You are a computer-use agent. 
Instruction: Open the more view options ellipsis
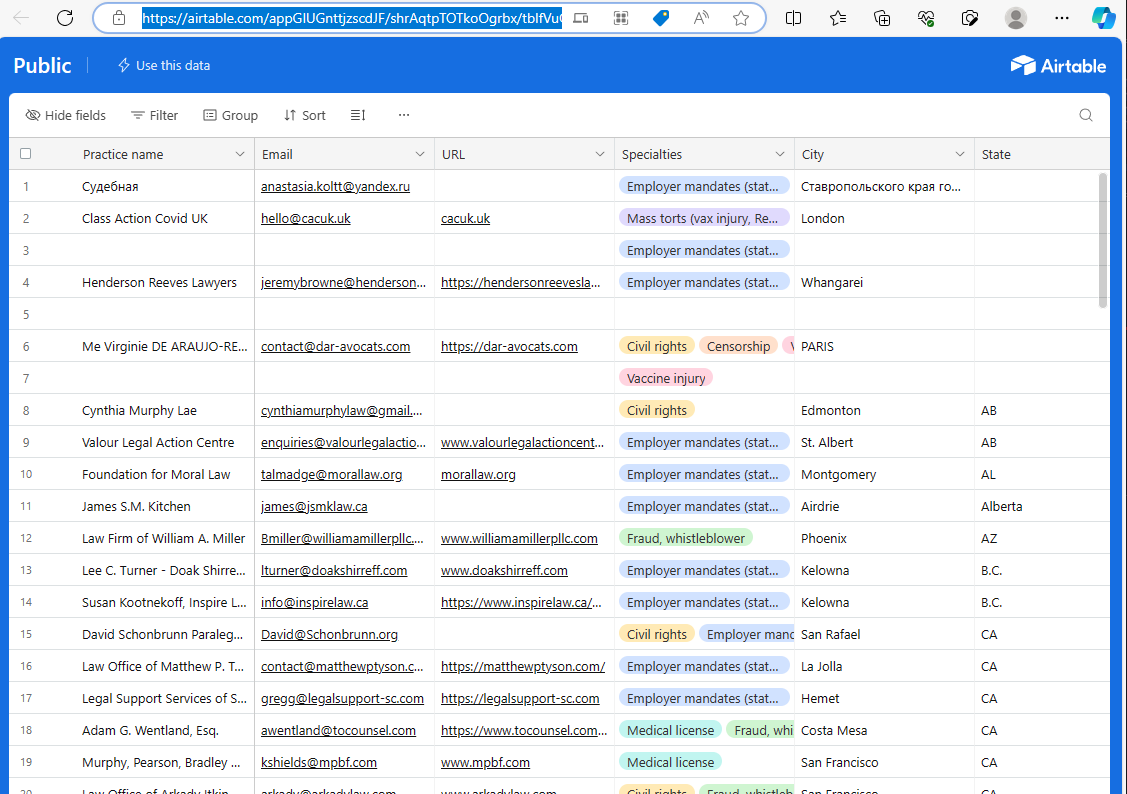[x=404, y=115]
